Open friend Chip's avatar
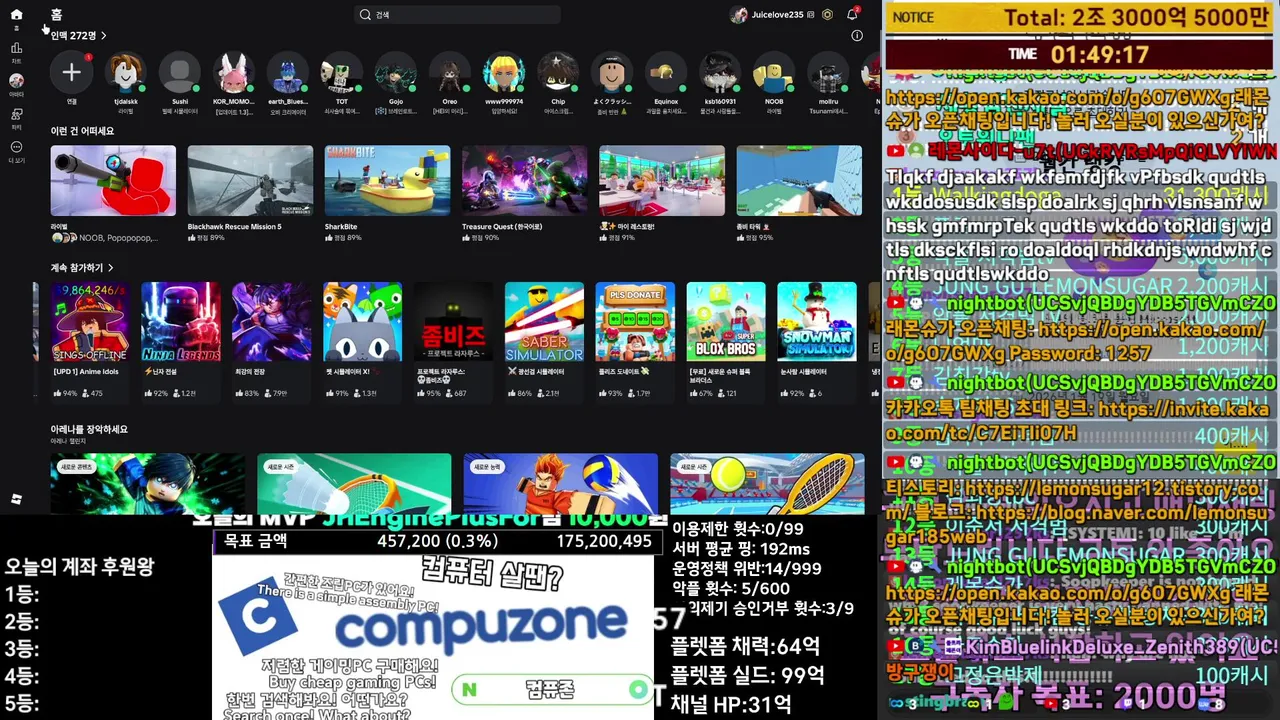 558,72
